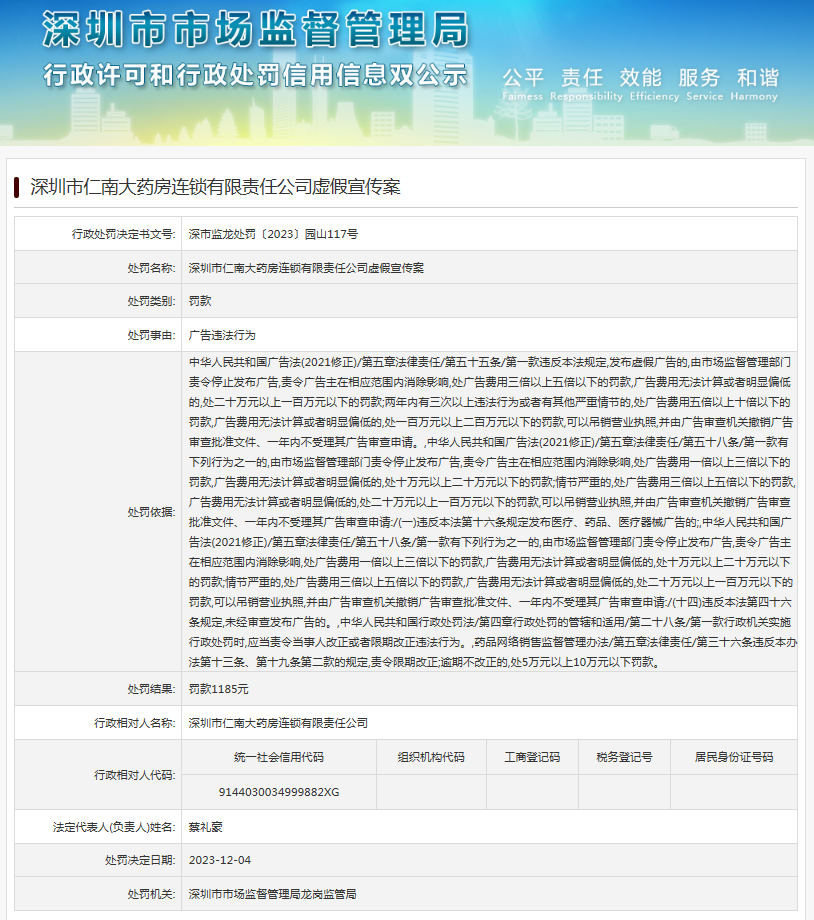Click the red bar beside the case title
814x920 pixels.
(x=17, y=186)
